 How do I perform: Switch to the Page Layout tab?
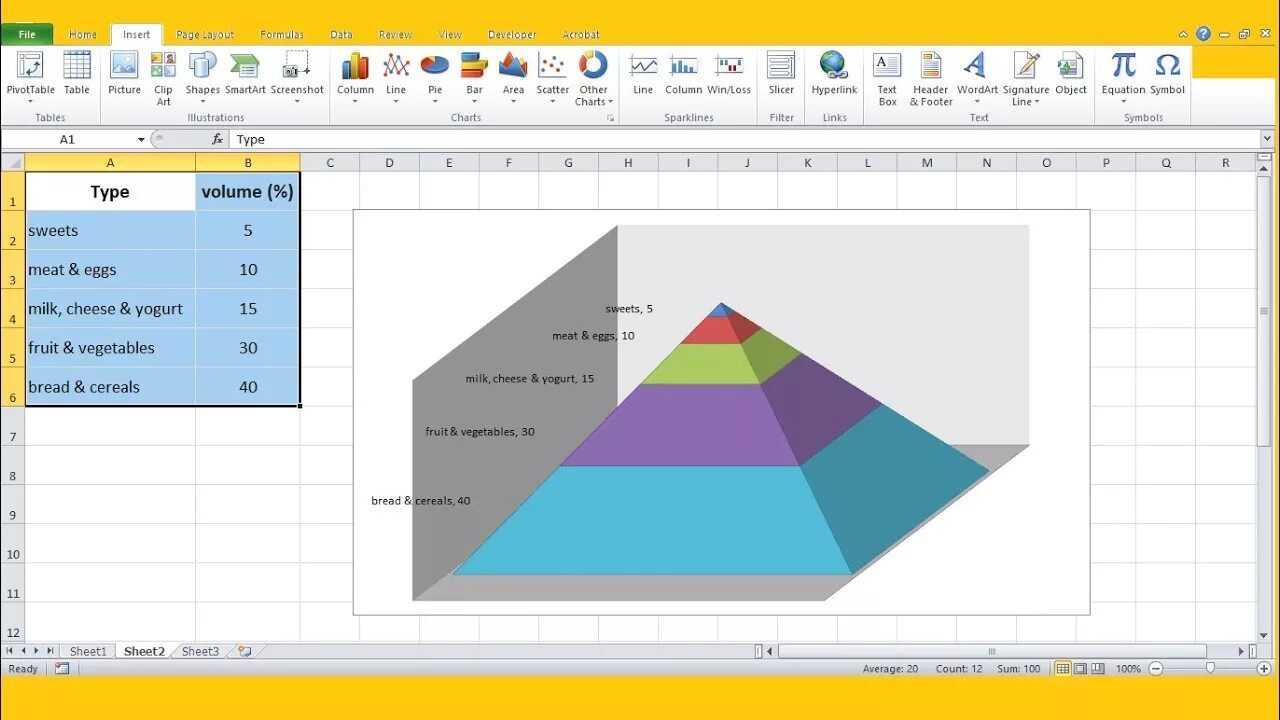(204, 34)
